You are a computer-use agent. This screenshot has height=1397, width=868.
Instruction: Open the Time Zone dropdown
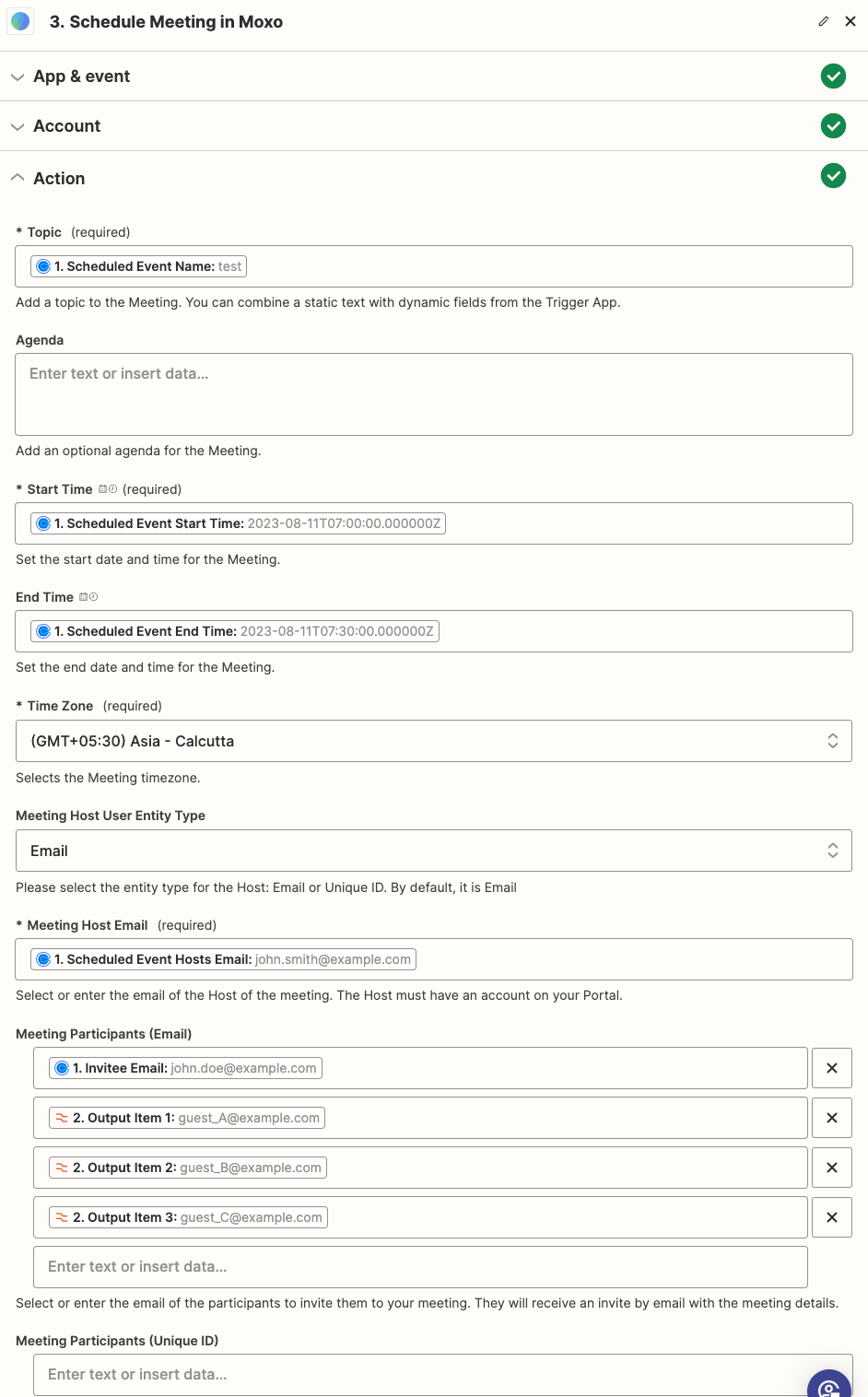[433, 741]
